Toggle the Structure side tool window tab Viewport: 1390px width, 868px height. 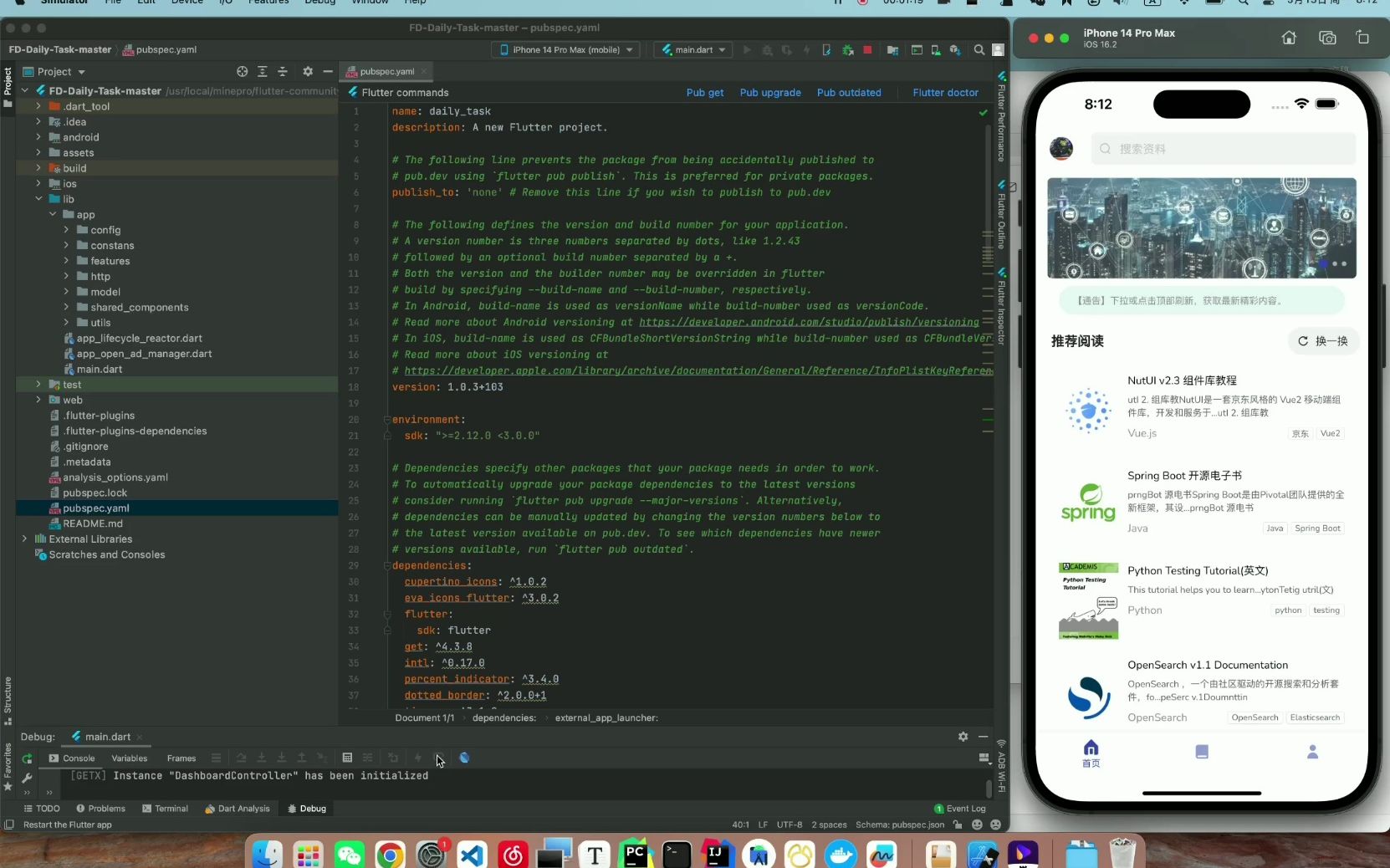tap(8, 701)
